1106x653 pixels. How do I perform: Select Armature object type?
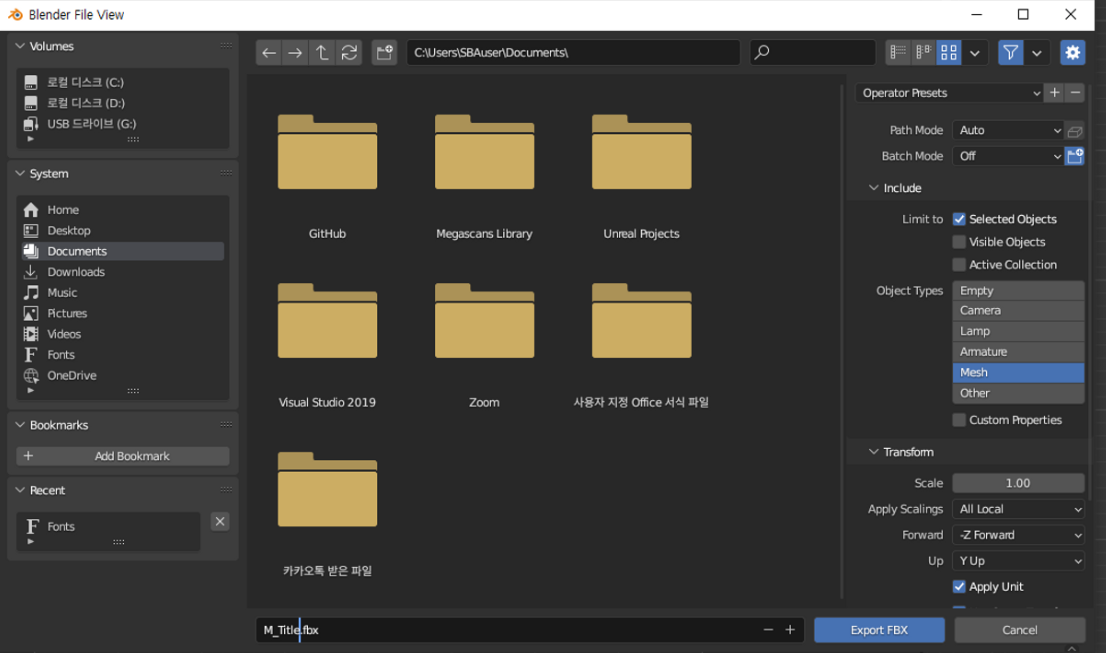[x=1019, y=352]
